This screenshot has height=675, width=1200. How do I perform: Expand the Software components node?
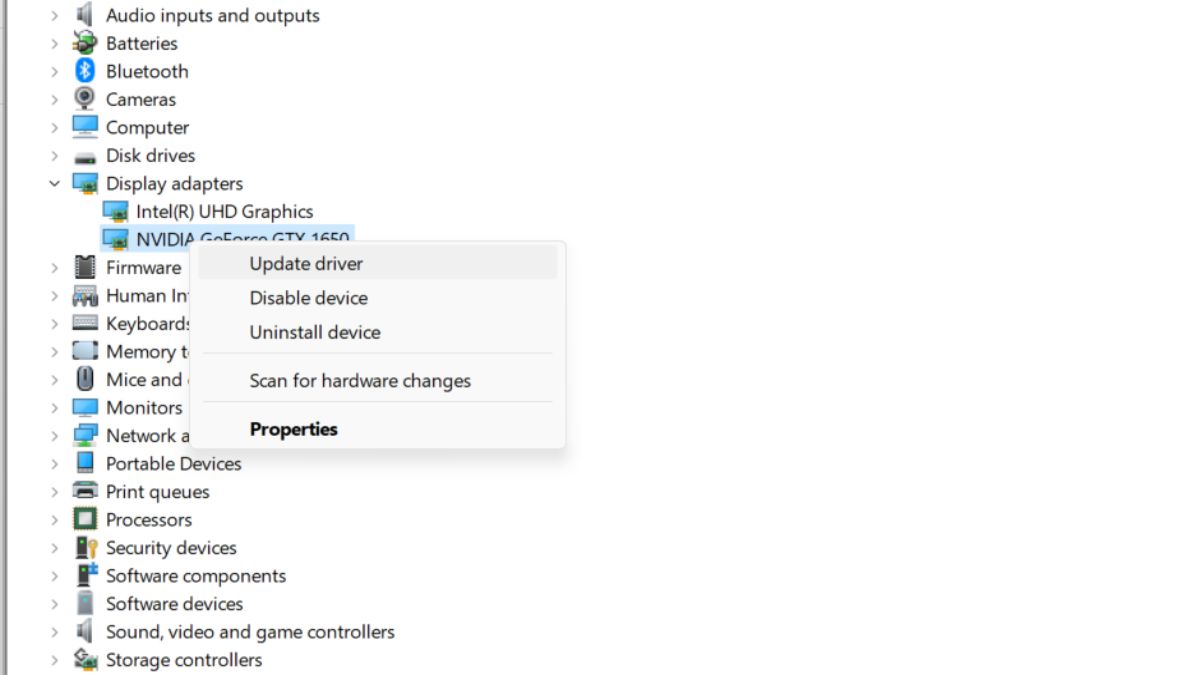click(x=55, y=576)
